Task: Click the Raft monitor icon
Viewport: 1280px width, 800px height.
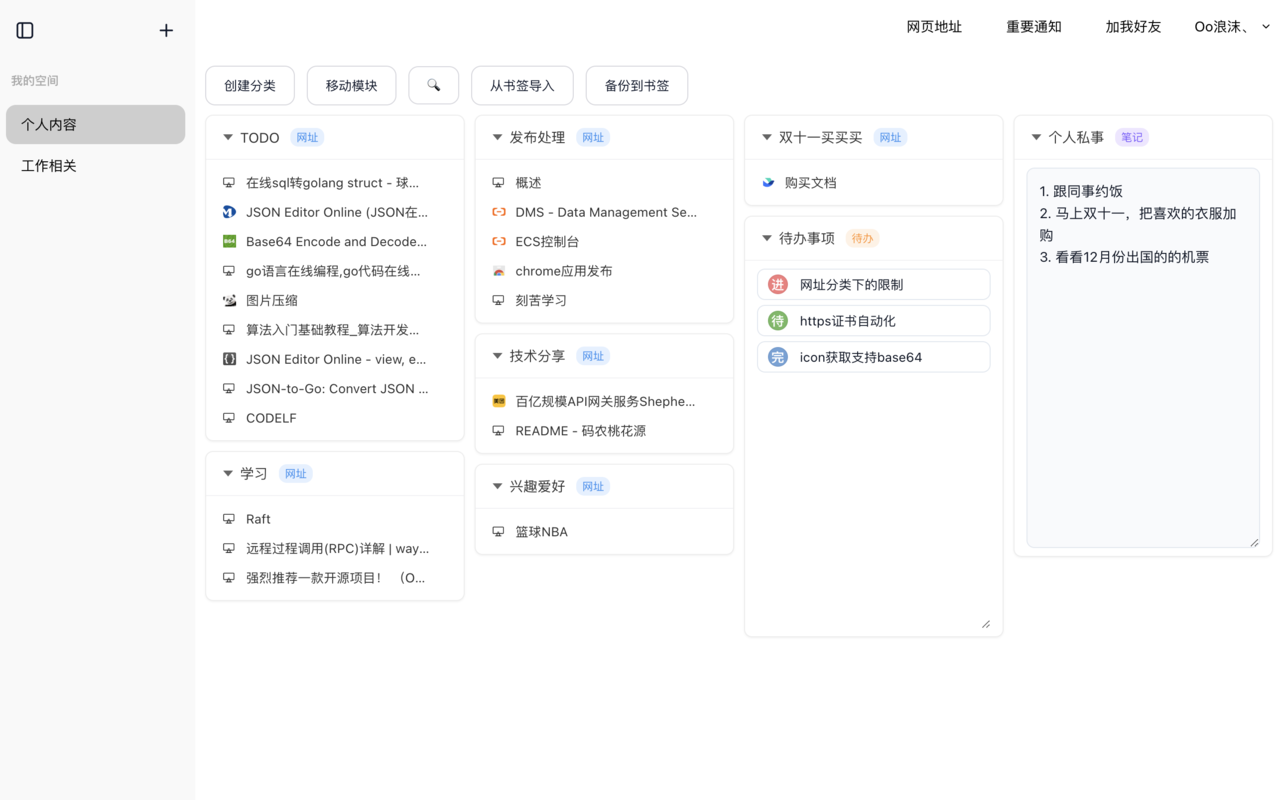Action: click(229, 519)
